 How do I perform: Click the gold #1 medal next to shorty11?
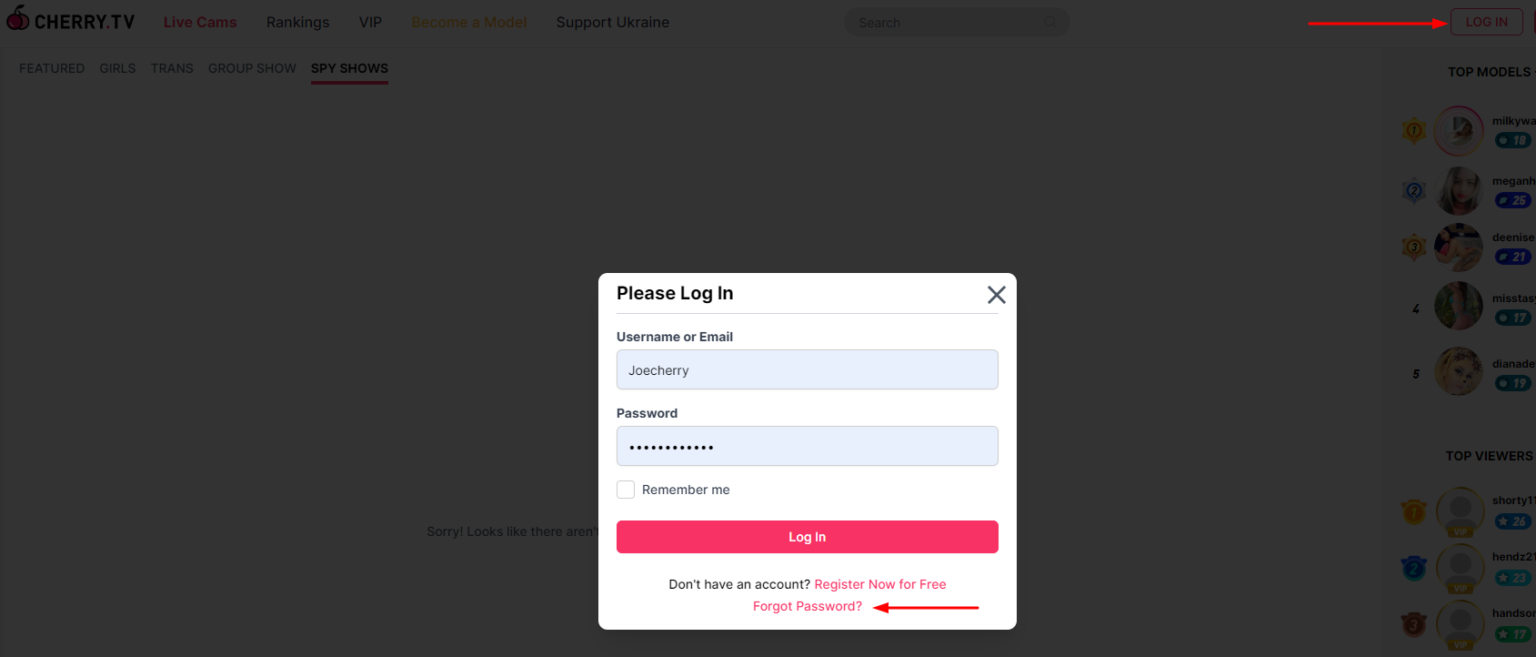[1413, 511]
